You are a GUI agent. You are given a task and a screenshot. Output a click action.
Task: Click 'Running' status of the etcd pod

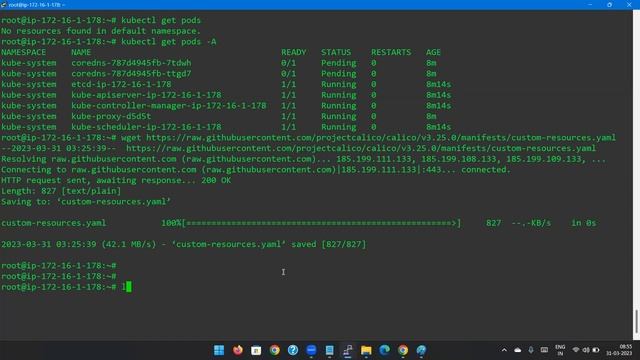click(x=338, y=84)
